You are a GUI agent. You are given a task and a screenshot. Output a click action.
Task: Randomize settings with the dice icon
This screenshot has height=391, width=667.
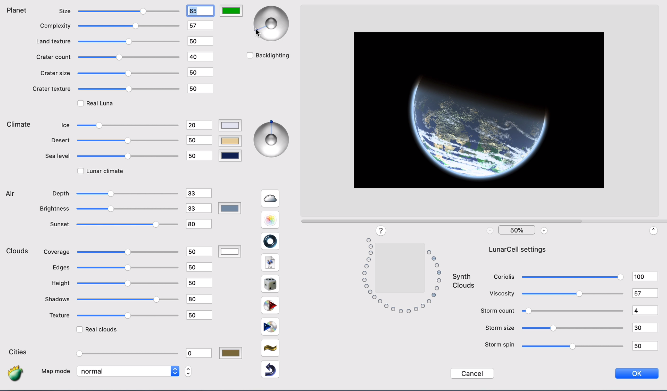tap(270, 284)
